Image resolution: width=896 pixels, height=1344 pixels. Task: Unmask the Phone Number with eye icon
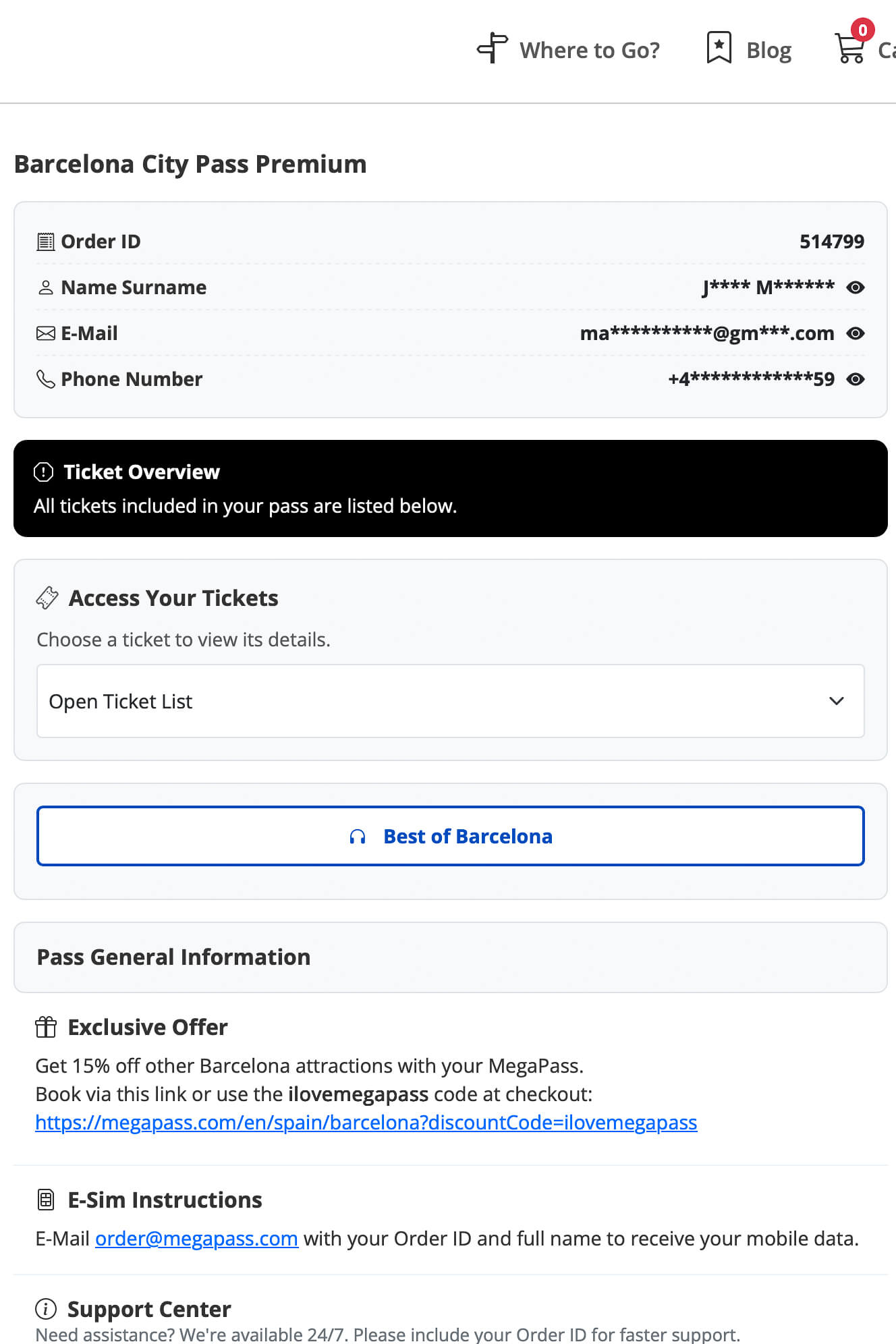(856, 379)
